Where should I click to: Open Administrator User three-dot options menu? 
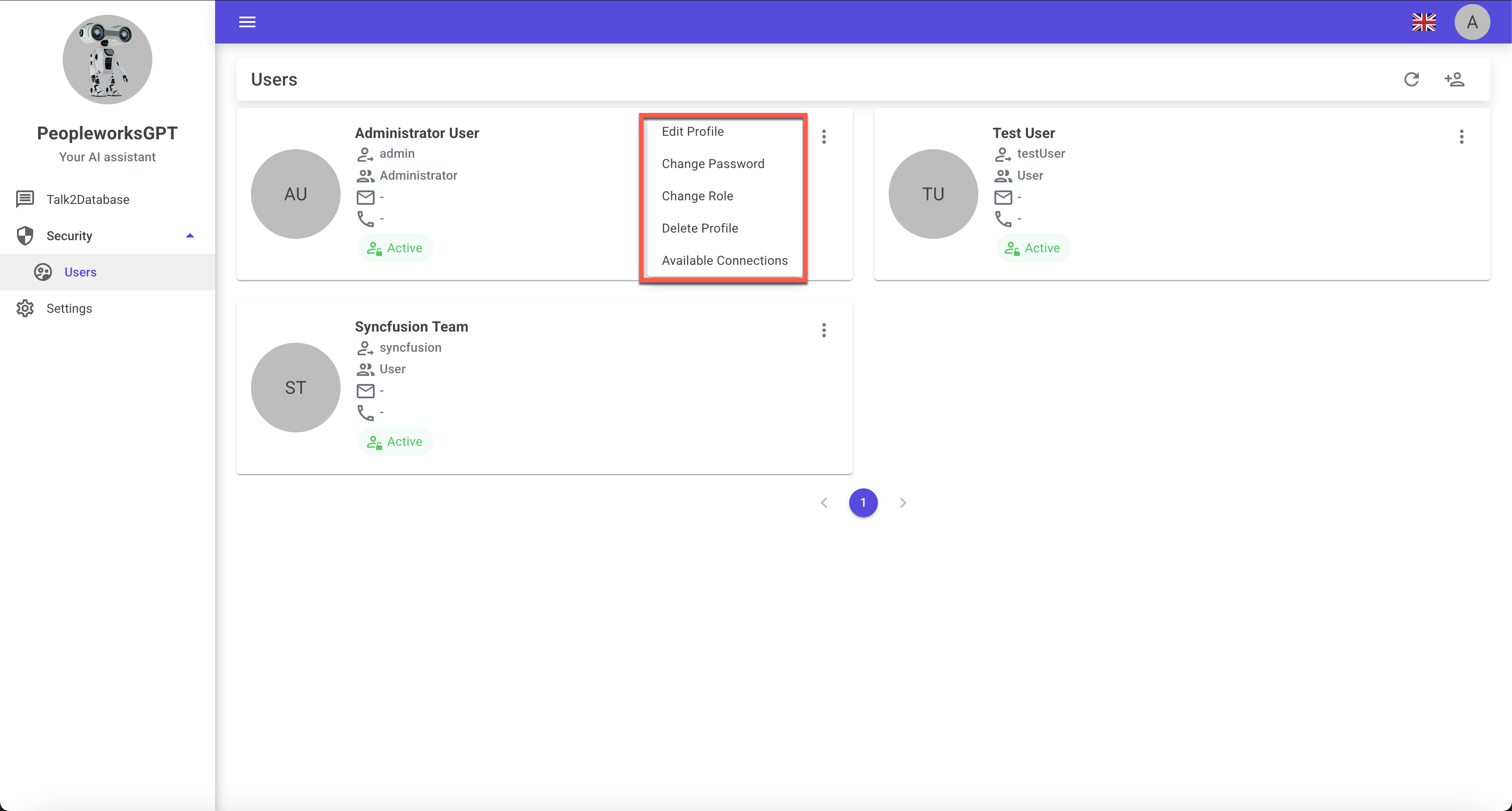point(824,137)
